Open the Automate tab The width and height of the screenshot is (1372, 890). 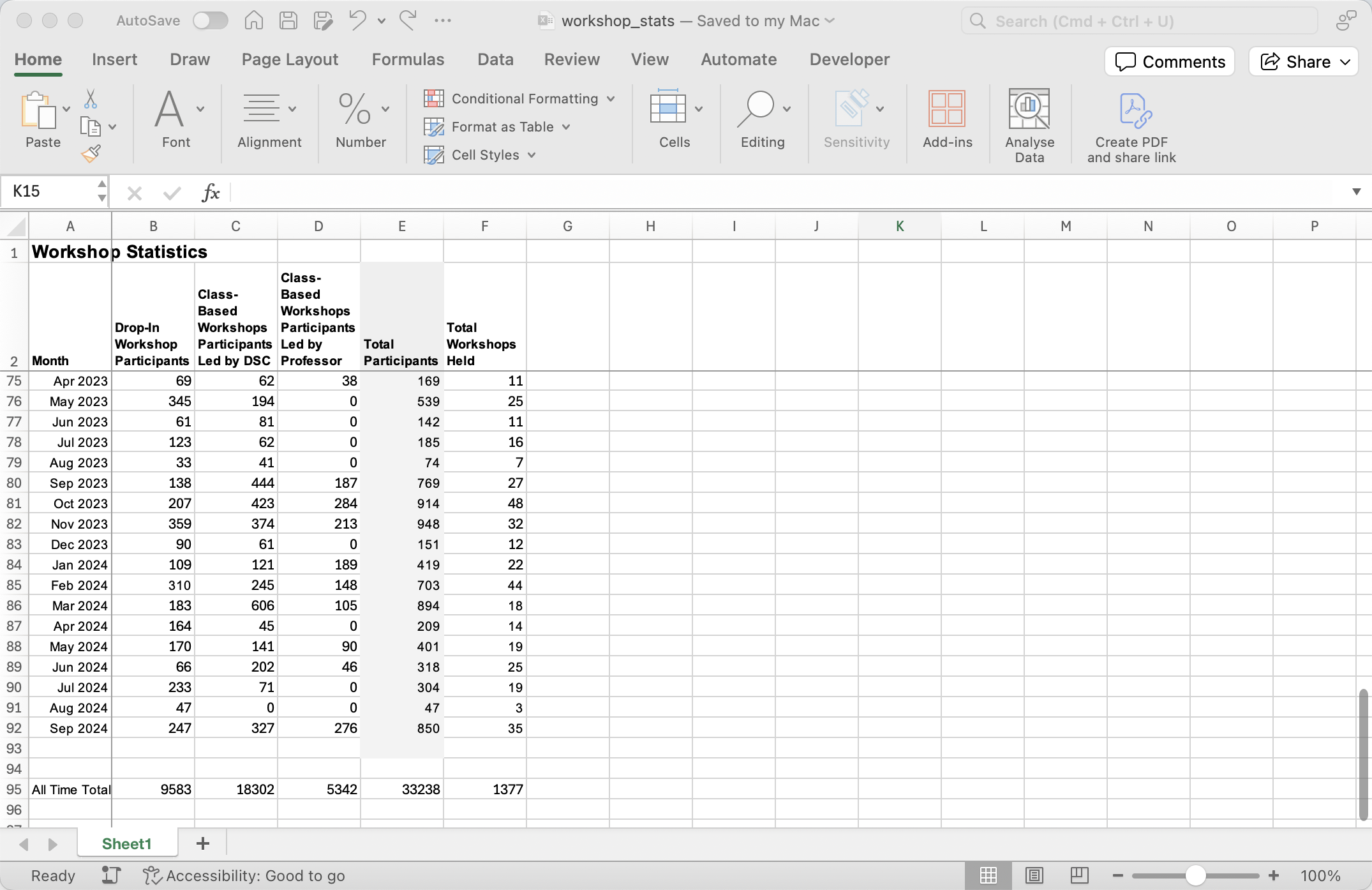[739, 59]
